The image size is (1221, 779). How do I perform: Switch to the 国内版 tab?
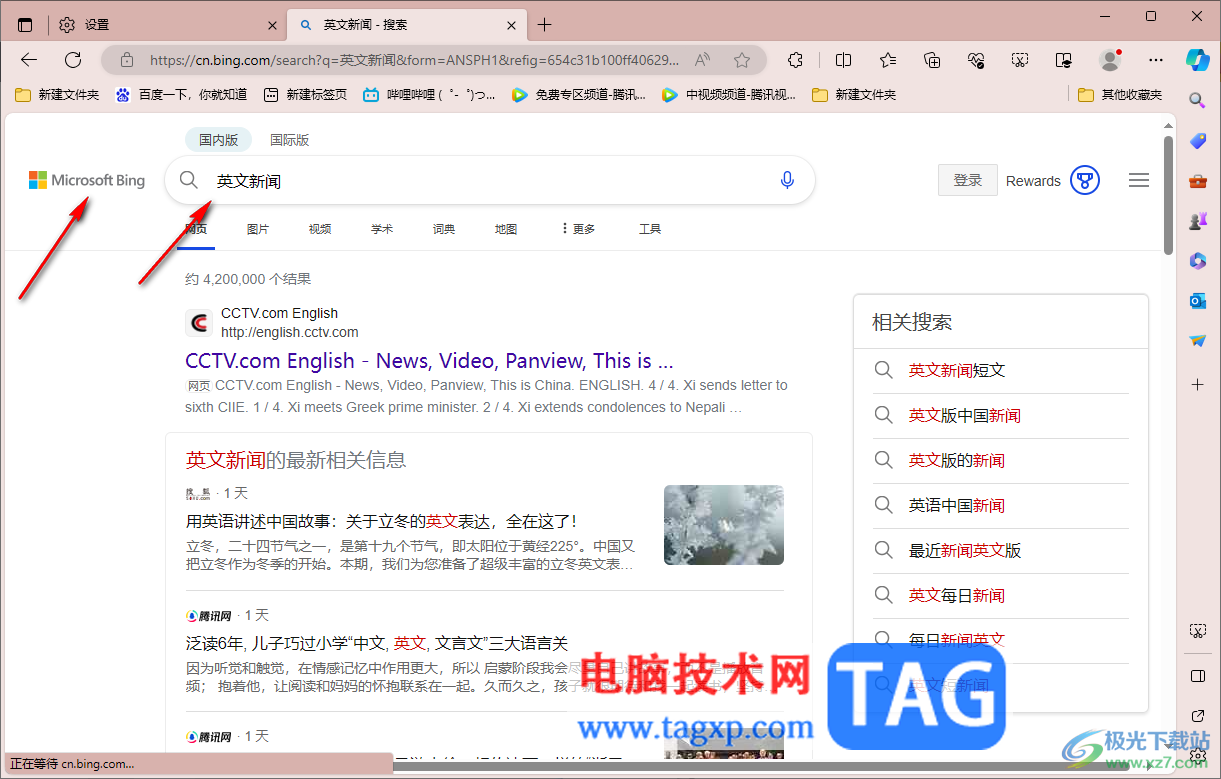click(x=218, y=140)
